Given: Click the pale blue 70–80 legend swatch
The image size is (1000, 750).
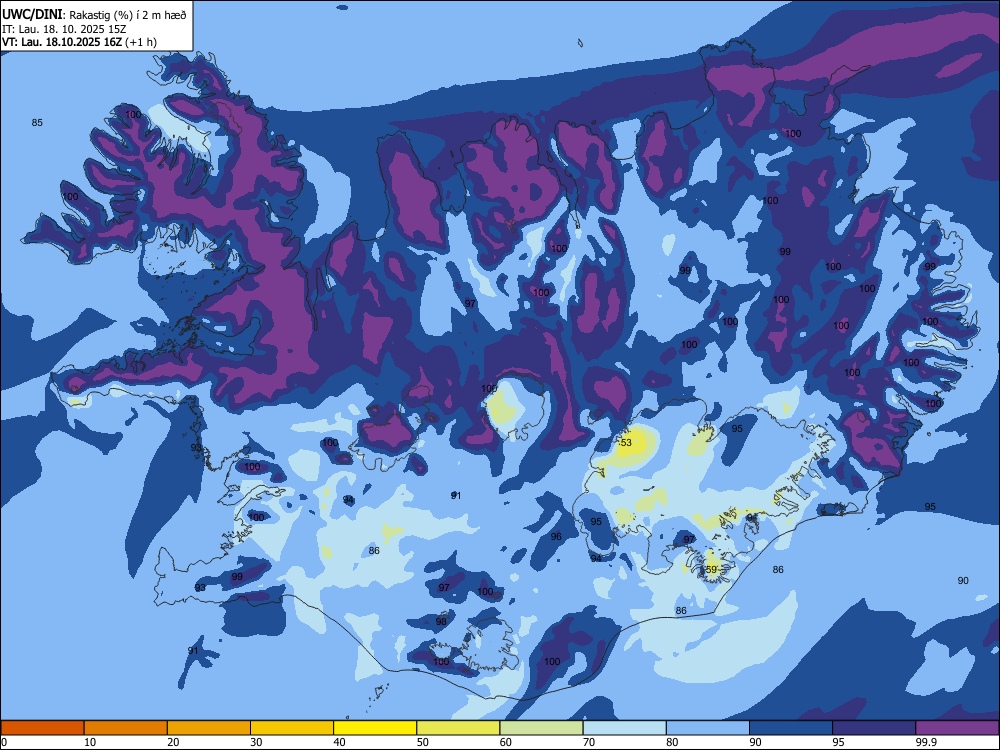Looking at the screenshot, I should 624,728.
